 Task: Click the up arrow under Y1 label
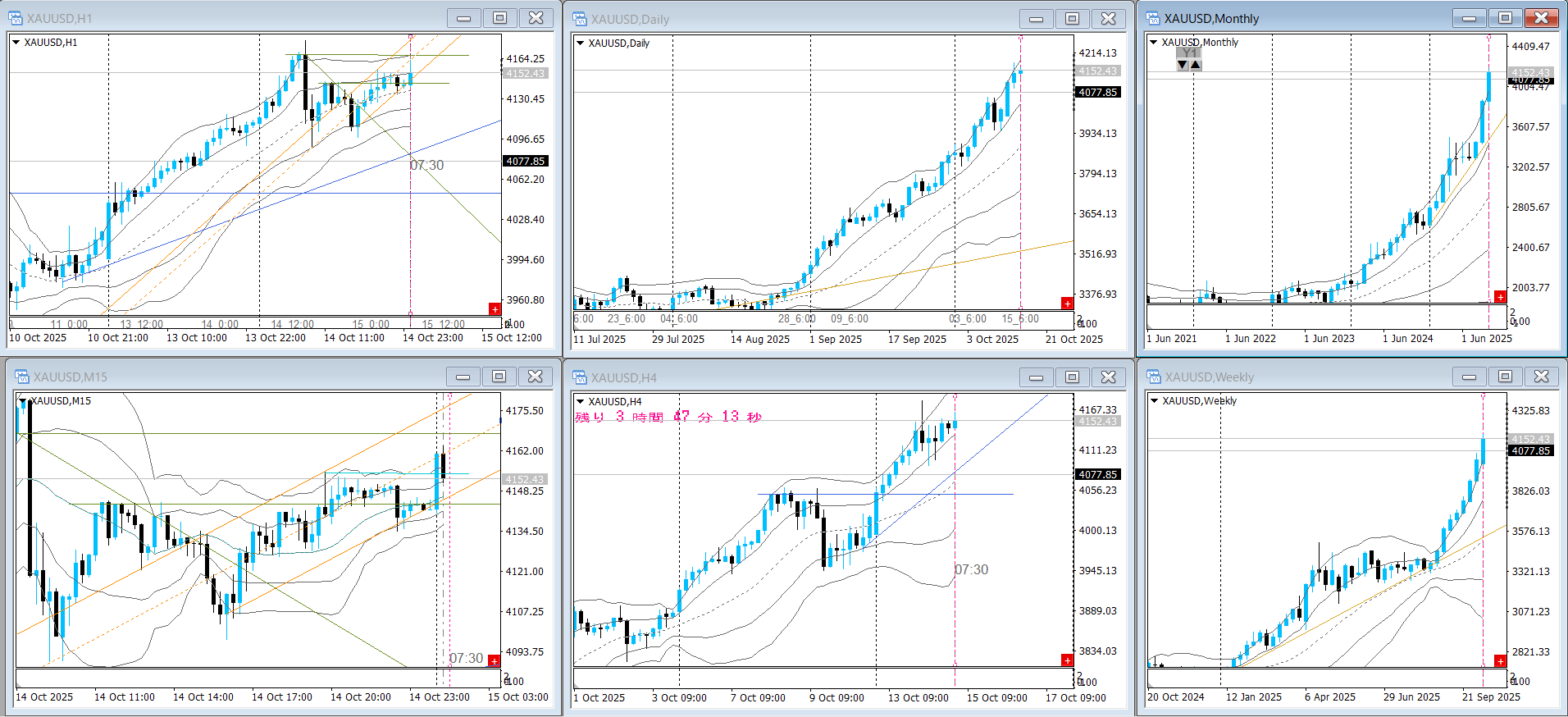pyautogui.click(x=1196, y=65)
